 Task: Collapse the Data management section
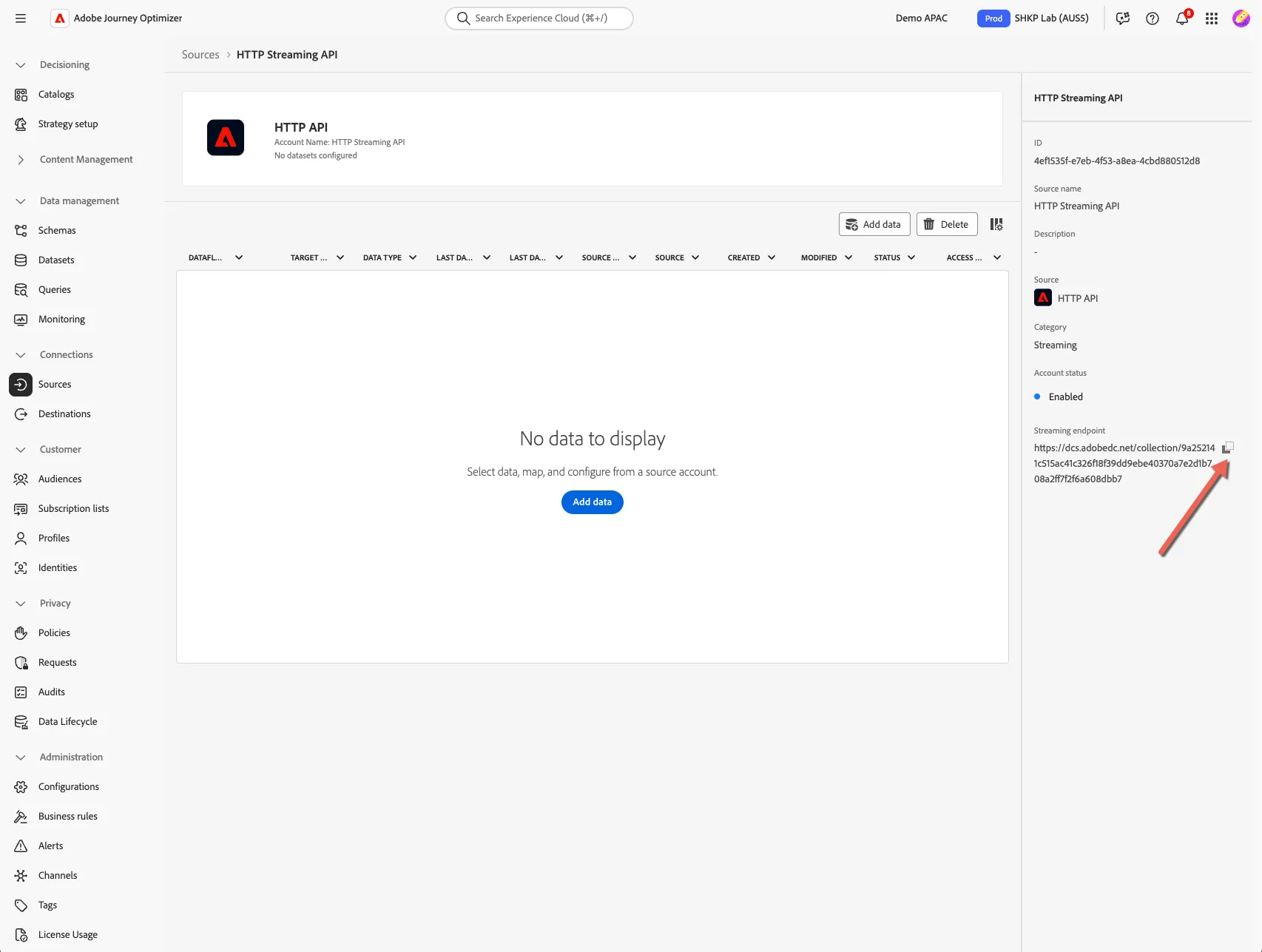(x=21, y=201)
